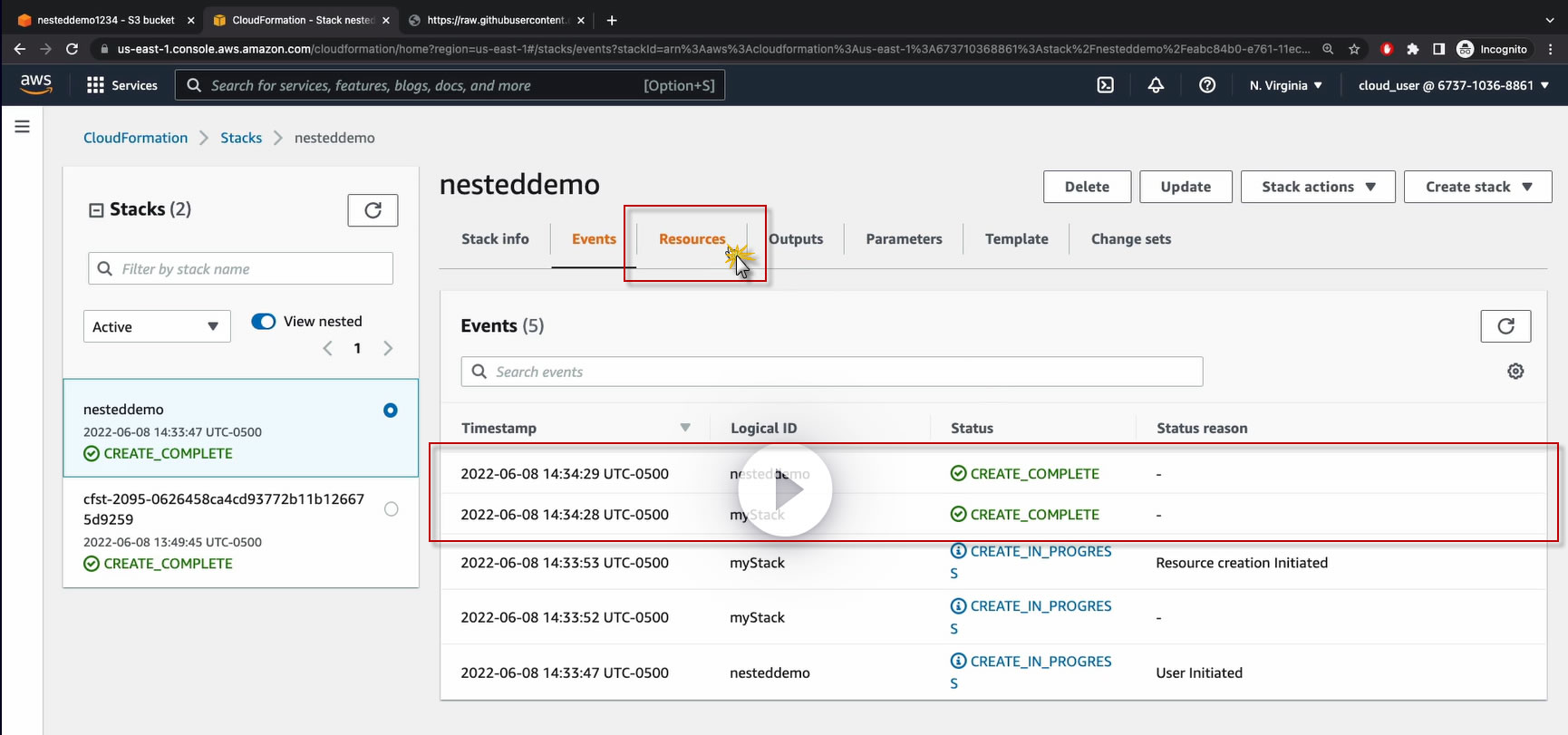Refresh the Events table
This screenshot has height=735, width=1568.
click(1505, 326)
